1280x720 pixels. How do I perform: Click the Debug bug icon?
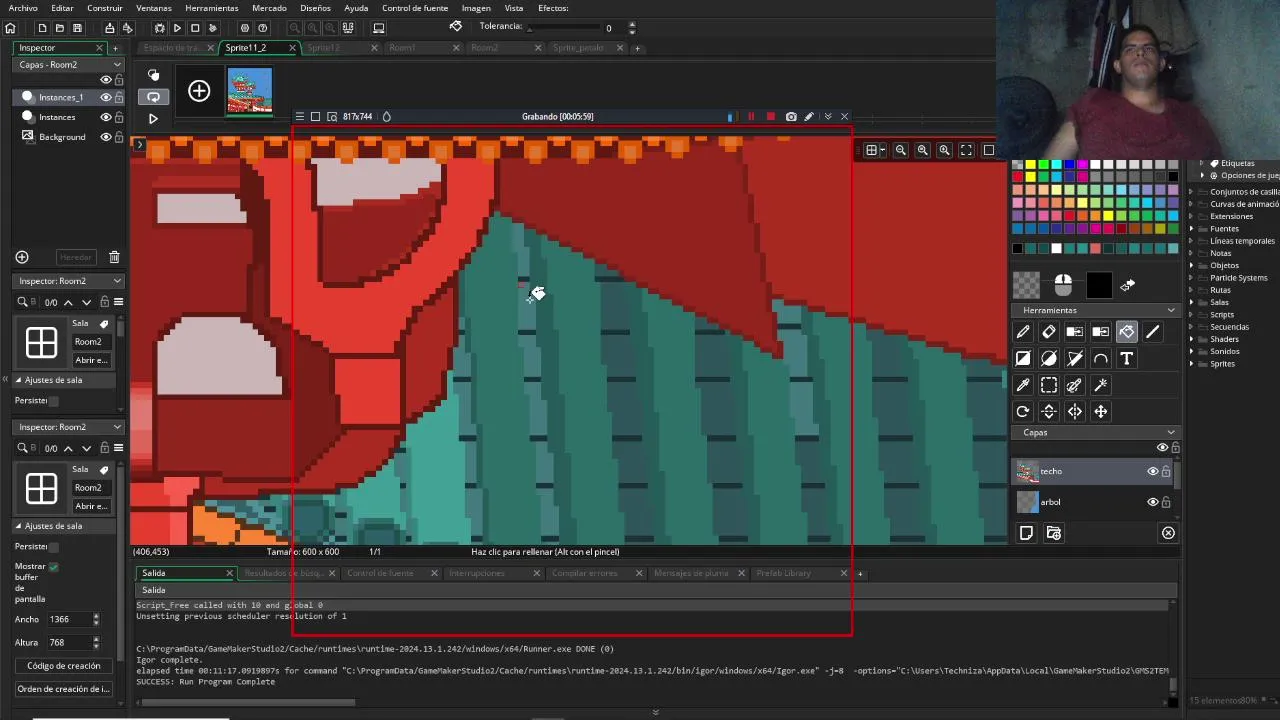click(x=159, y=28)
